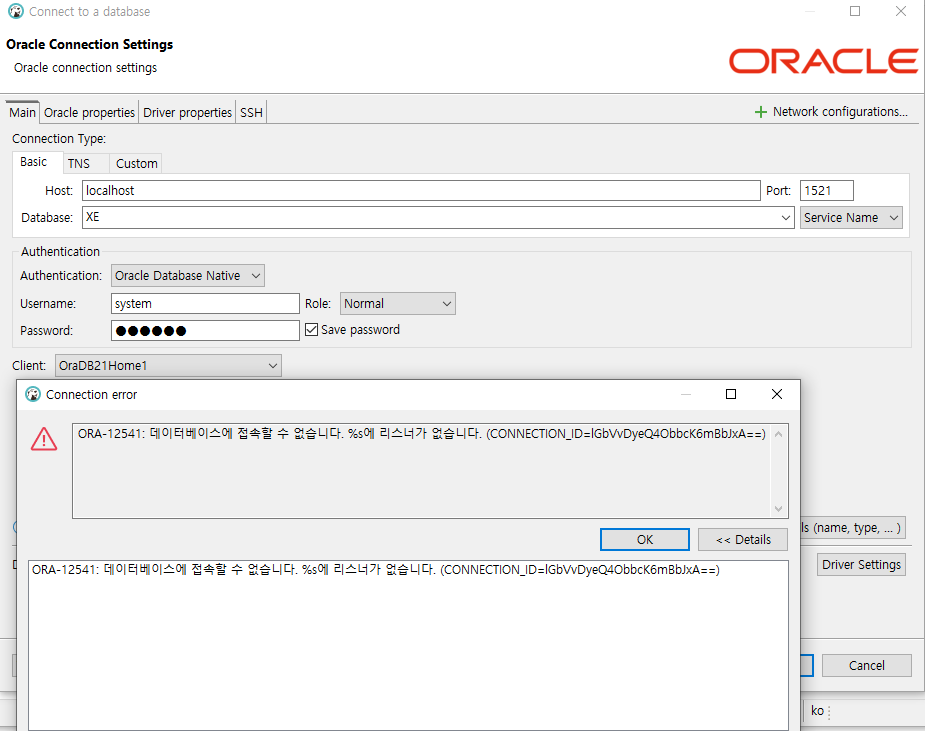This screenshot has width=925, height=731.
Task: Open Network configurations link
Action: pyautogui.click(x=840, y=112)
